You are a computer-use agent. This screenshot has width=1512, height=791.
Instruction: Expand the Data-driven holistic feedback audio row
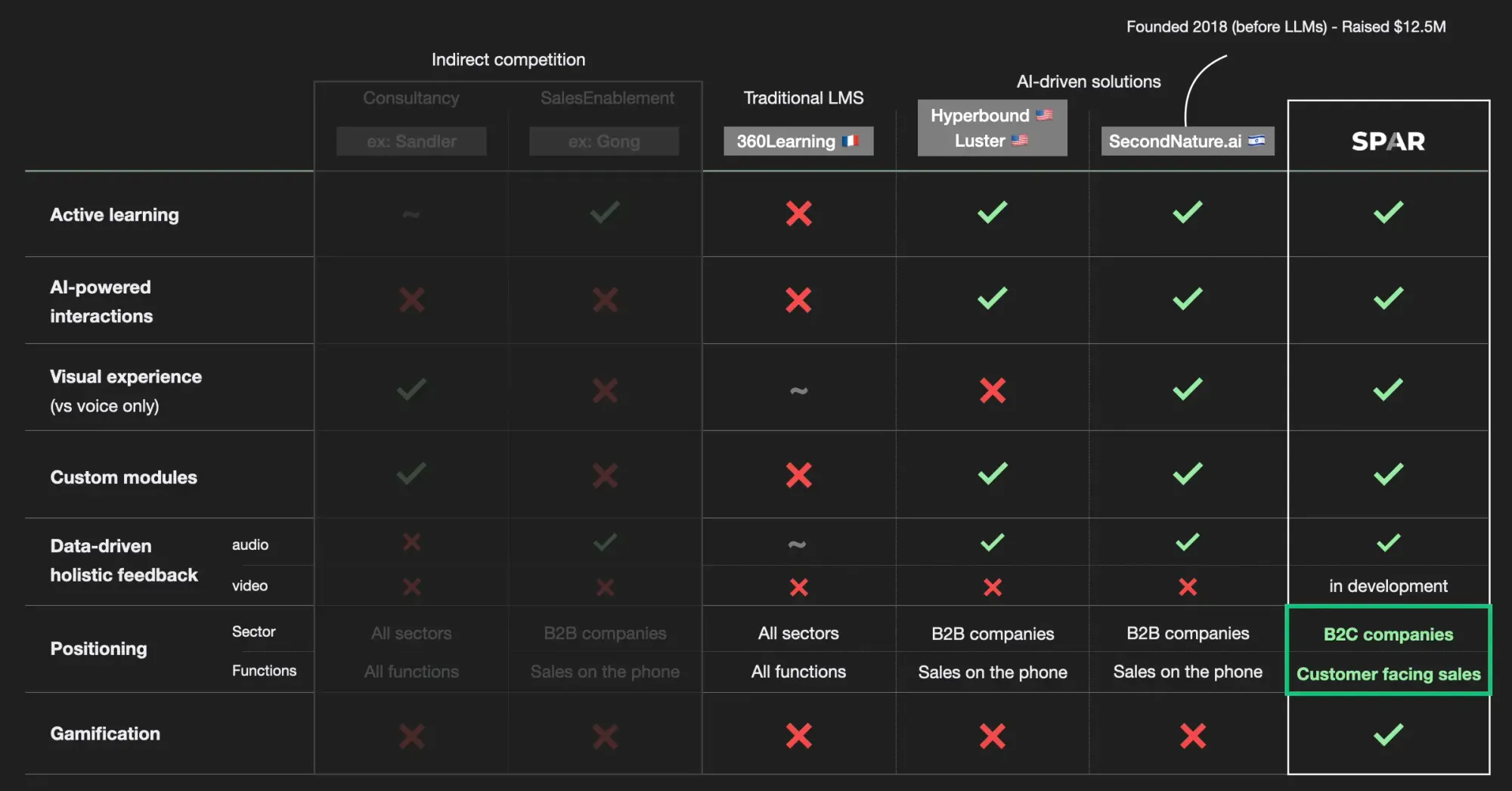click(249, 544)
